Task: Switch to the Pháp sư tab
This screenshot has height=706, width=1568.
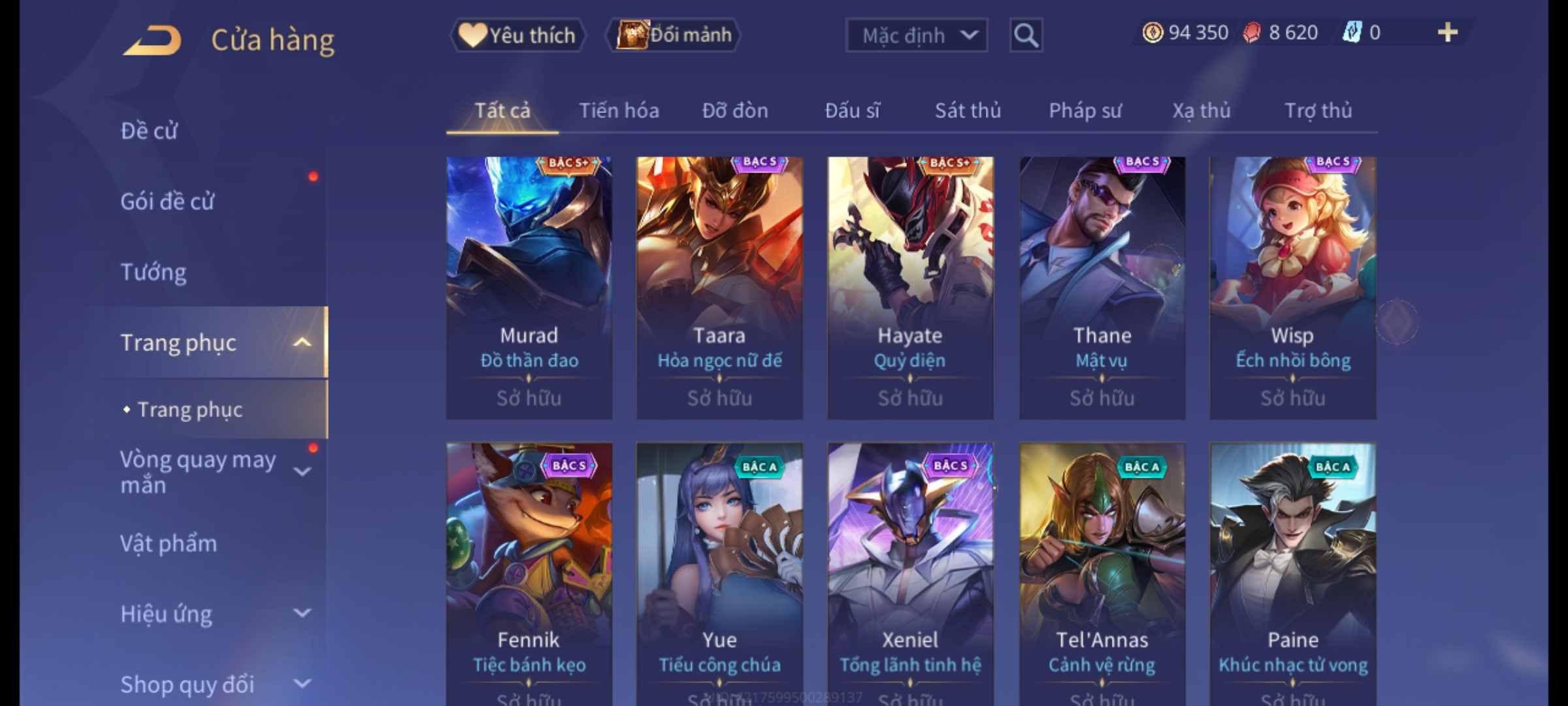Action: tap(1085, 110)
